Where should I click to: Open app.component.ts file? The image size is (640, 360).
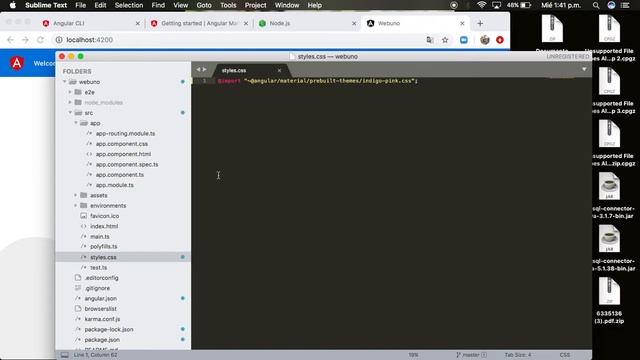click(x=120, y=174)
